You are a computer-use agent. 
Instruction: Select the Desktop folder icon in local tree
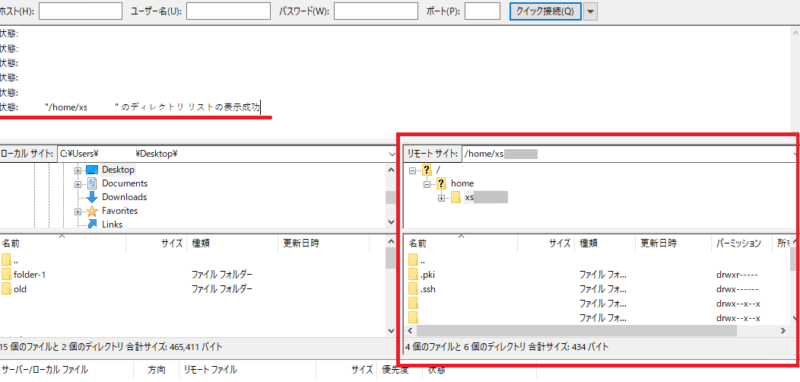pos(92,170)
